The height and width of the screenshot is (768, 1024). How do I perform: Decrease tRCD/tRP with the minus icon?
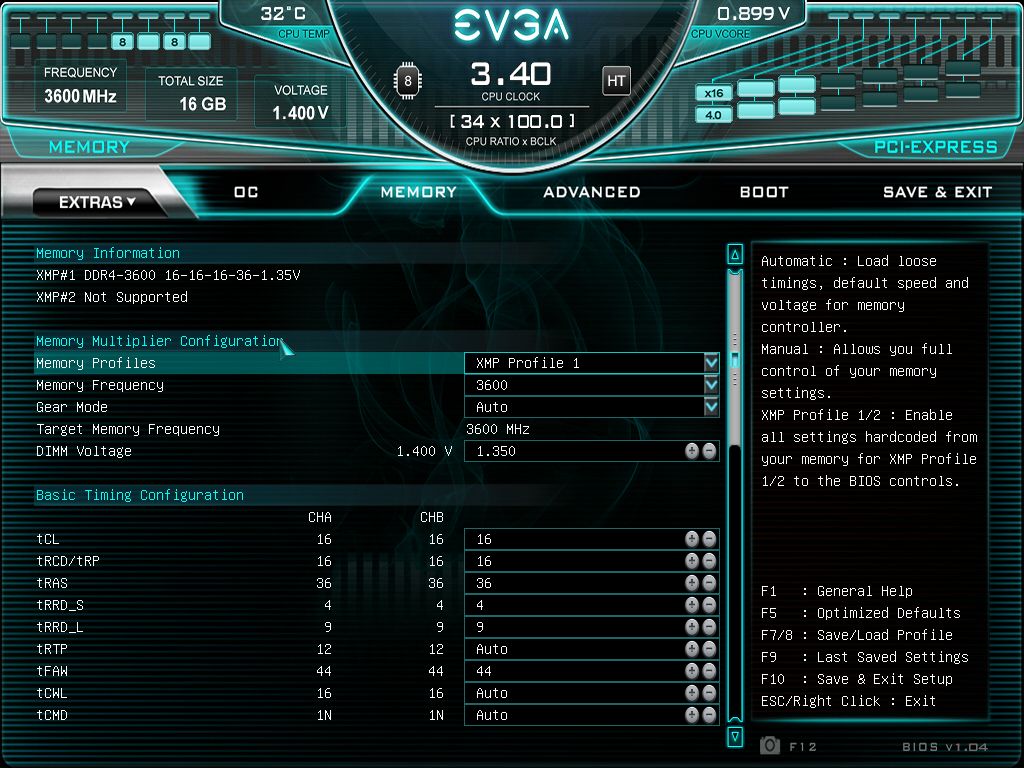coord(709,561)
